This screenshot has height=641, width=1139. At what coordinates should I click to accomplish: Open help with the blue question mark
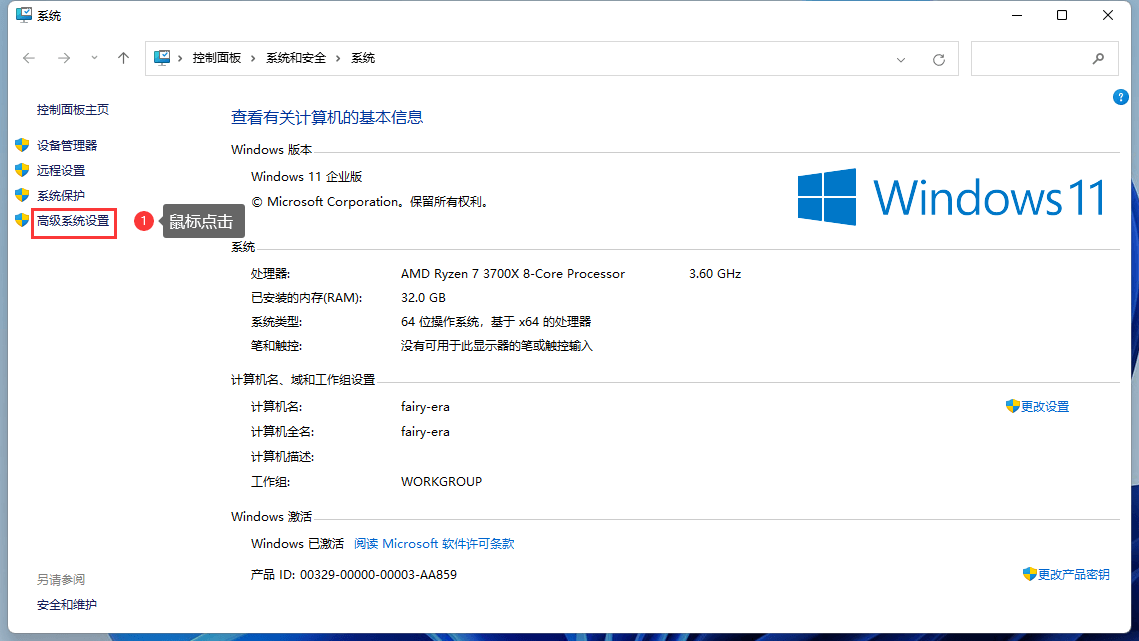(1120, 97)
